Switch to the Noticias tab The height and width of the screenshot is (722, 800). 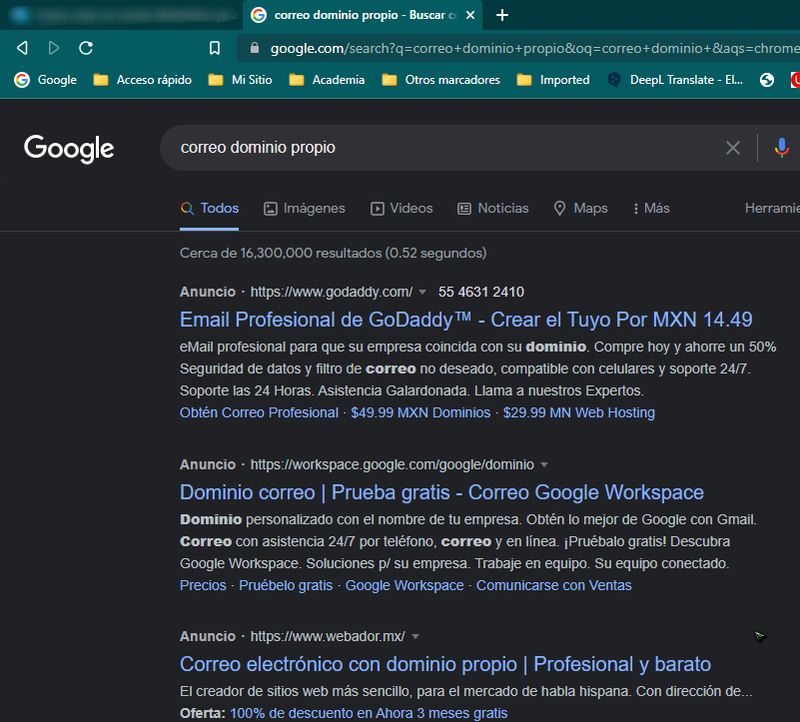pos(493,208)
